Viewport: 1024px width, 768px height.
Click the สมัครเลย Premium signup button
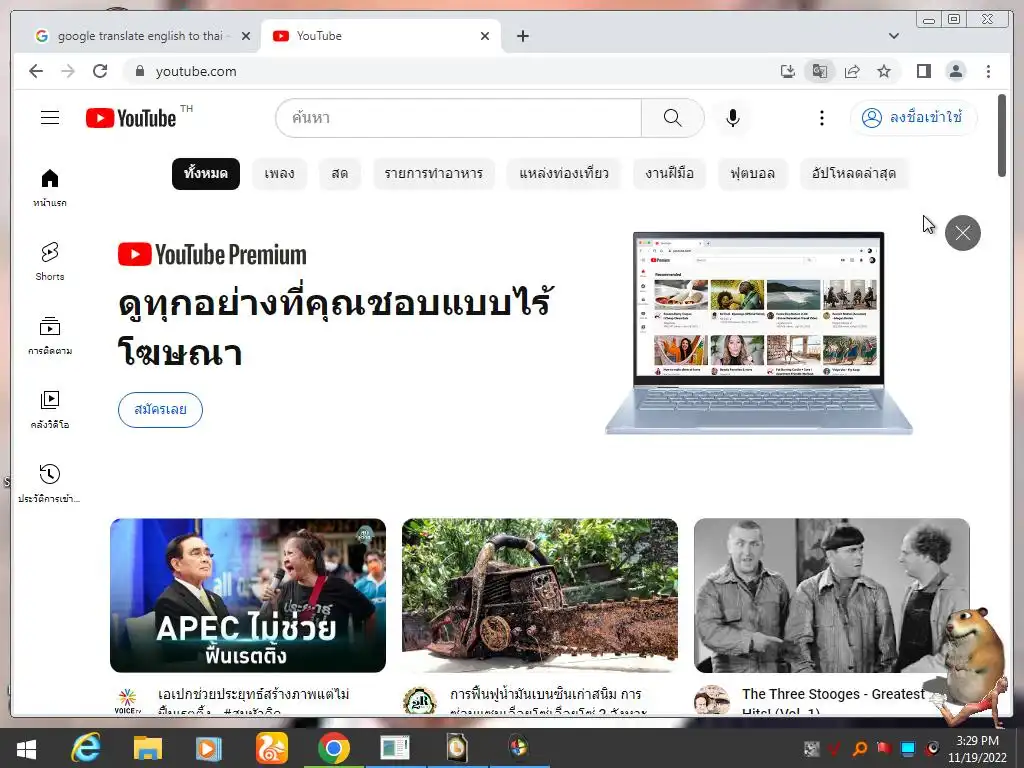pos(160,409)
